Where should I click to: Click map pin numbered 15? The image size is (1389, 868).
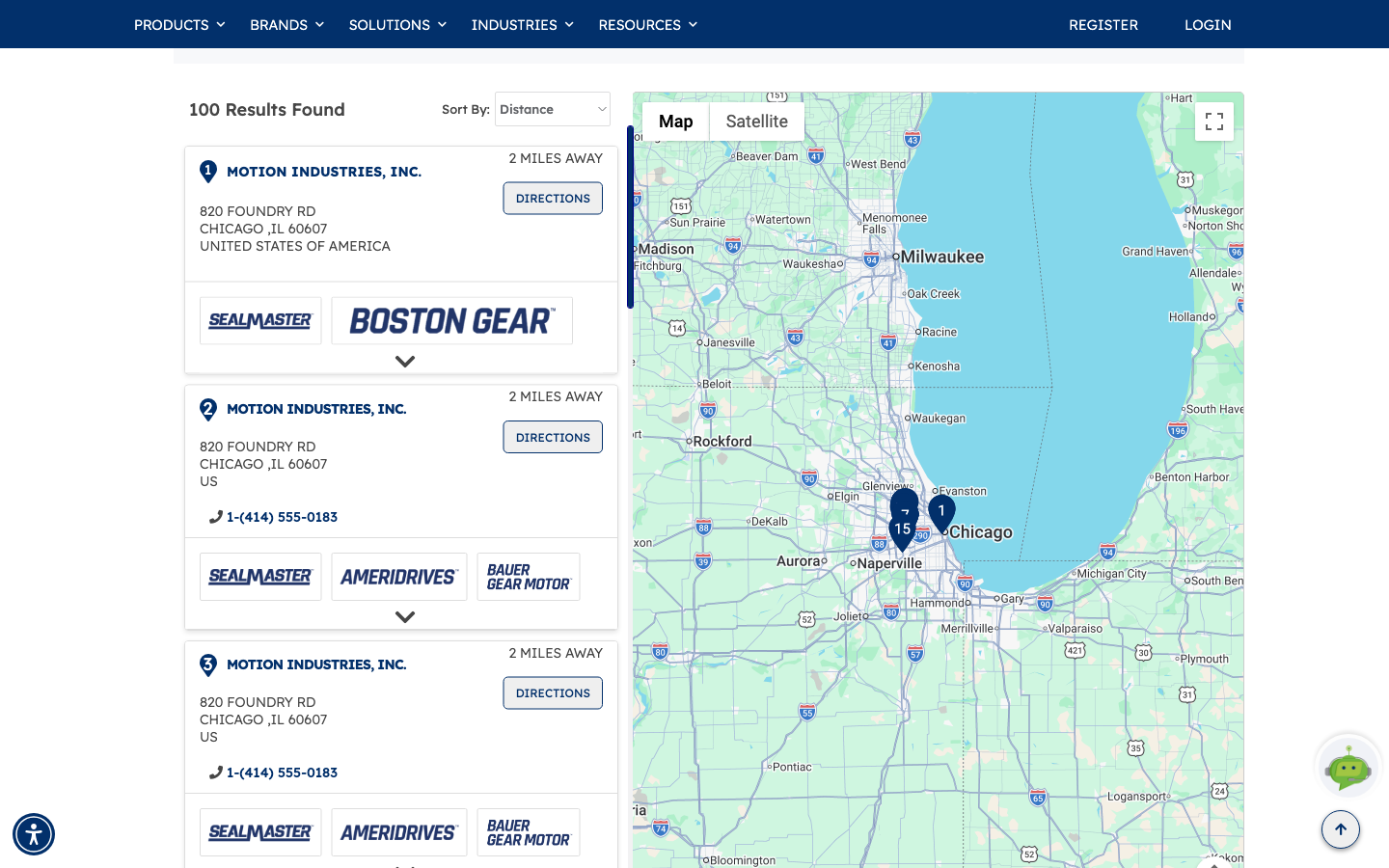point(902,530)
